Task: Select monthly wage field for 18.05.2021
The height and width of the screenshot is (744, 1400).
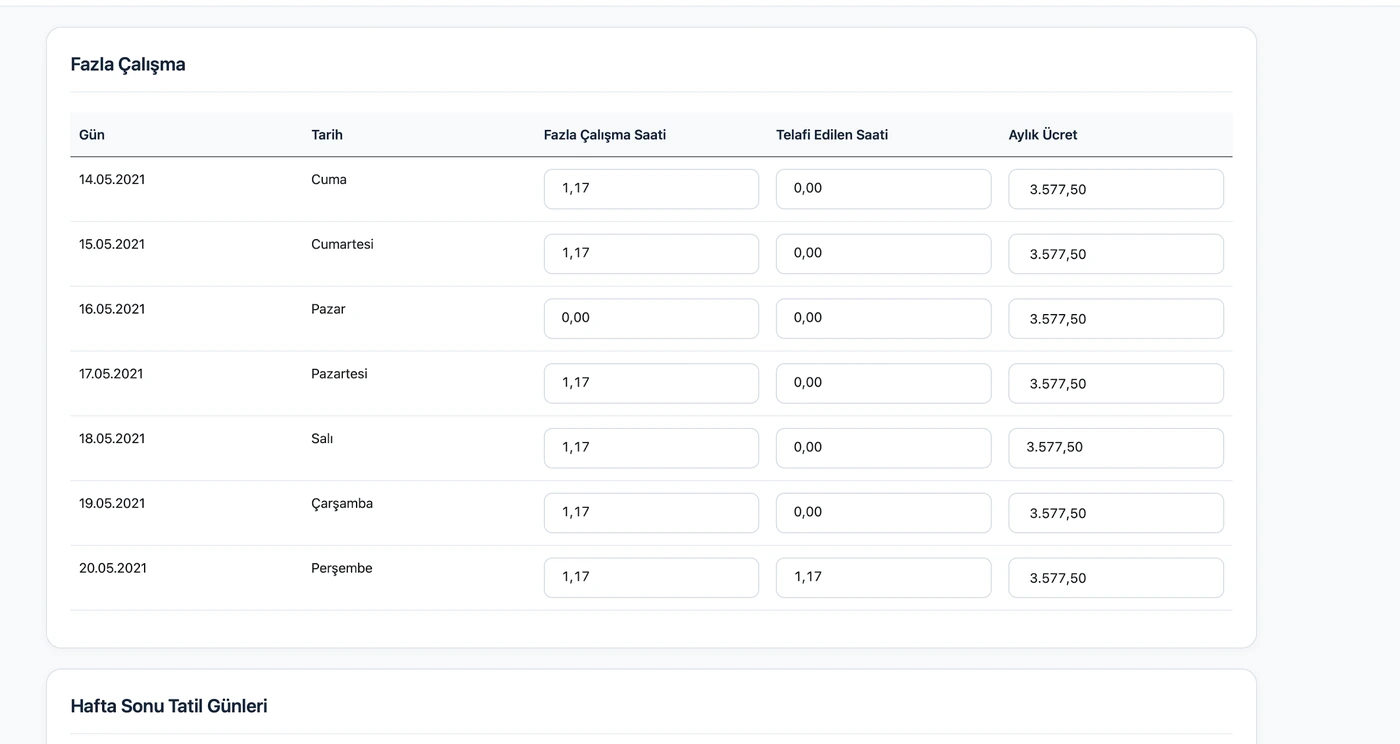Action: pos(1116,448)
